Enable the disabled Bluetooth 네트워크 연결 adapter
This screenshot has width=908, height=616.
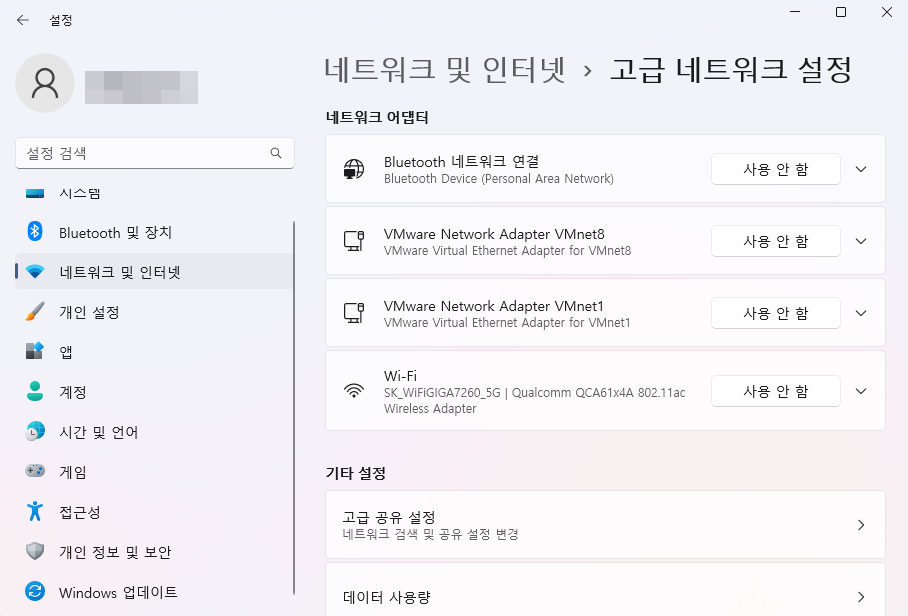click(x=775, y=168)
